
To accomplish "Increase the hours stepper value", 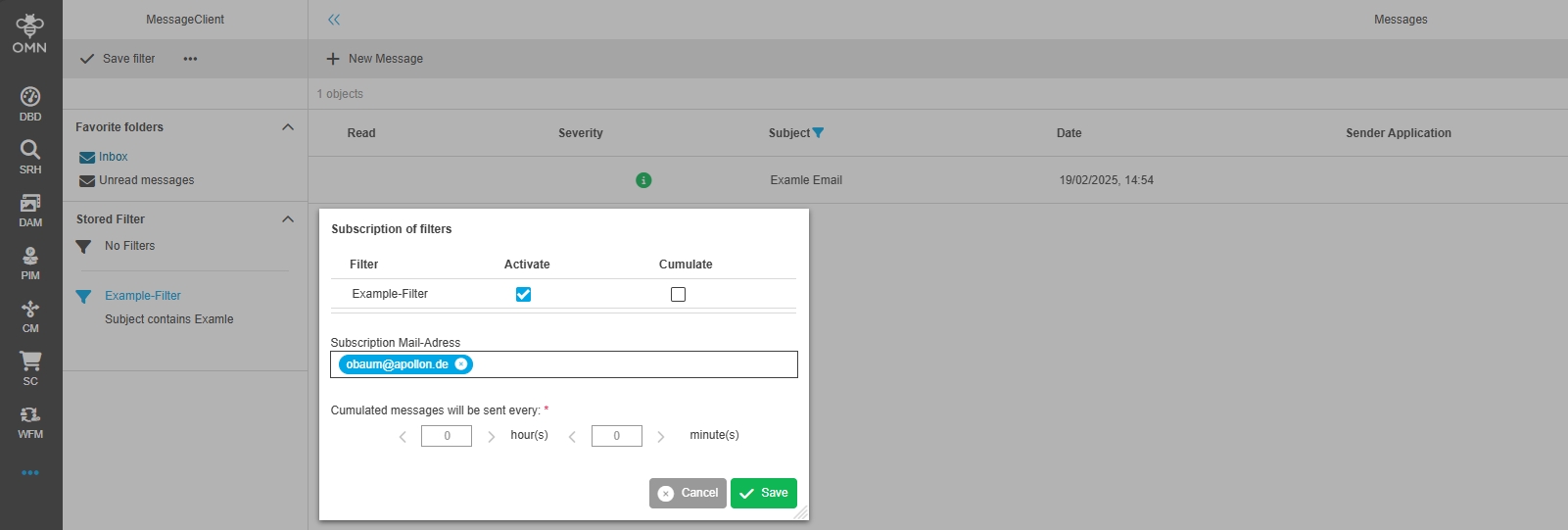I will 492,437.
